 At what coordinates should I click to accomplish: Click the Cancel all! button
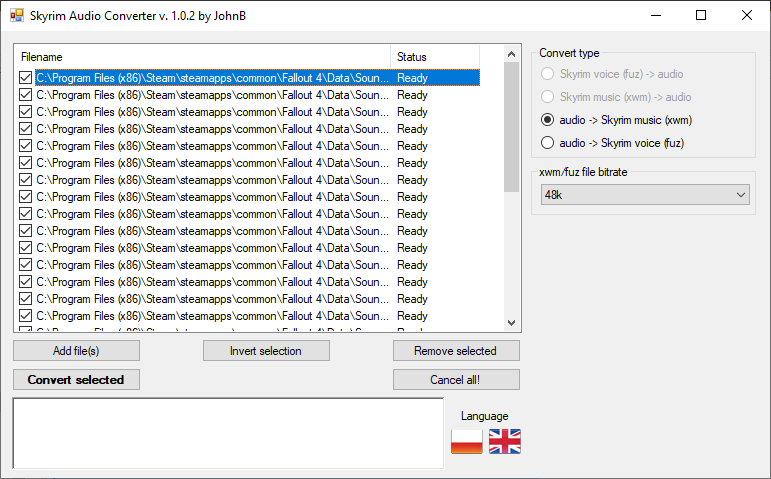pos(456,380)
